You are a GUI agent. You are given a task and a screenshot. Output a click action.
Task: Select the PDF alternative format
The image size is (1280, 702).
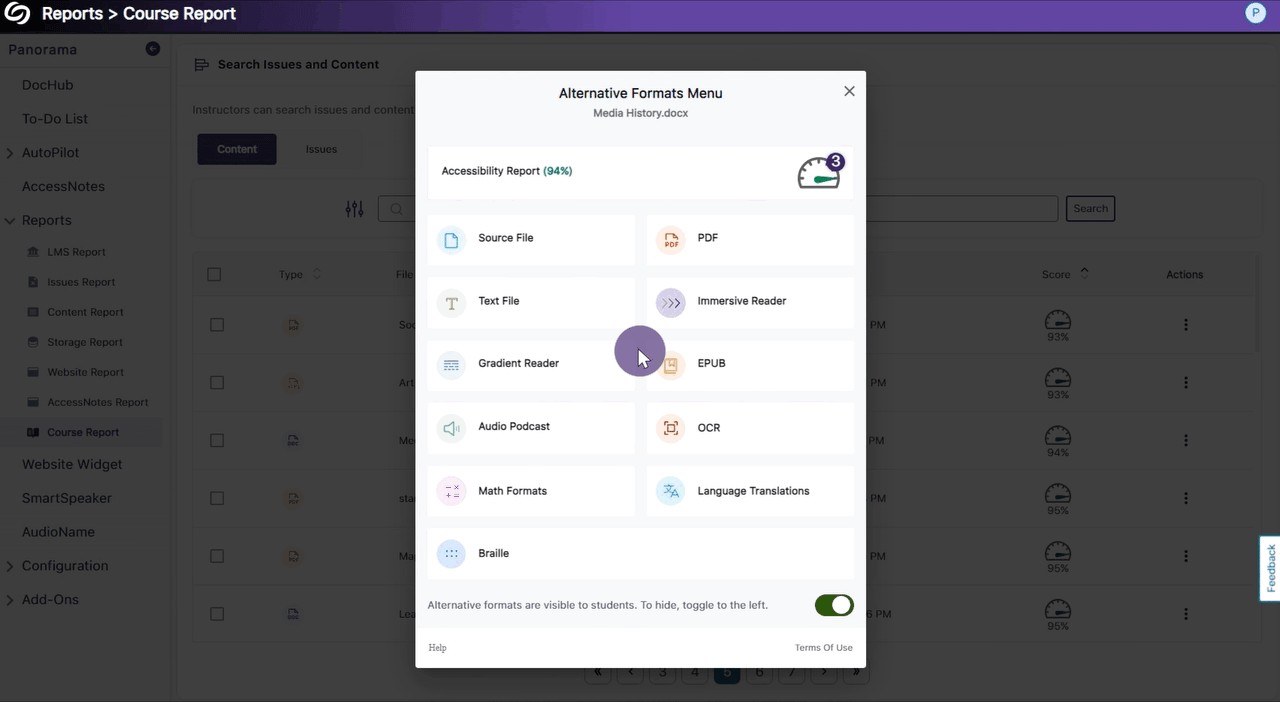[x=750, y=239]
